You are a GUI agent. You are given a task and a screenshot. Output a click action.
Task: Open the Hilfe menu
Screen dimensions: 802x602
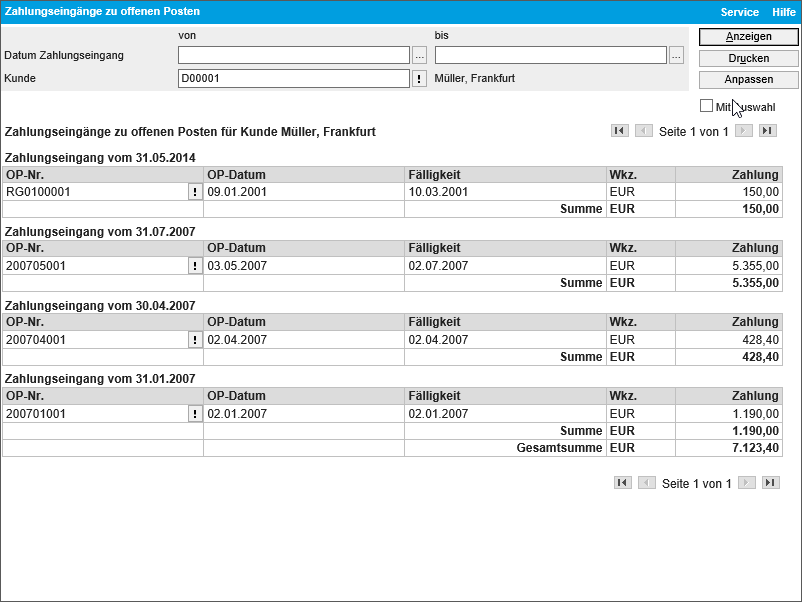[784, 12]
